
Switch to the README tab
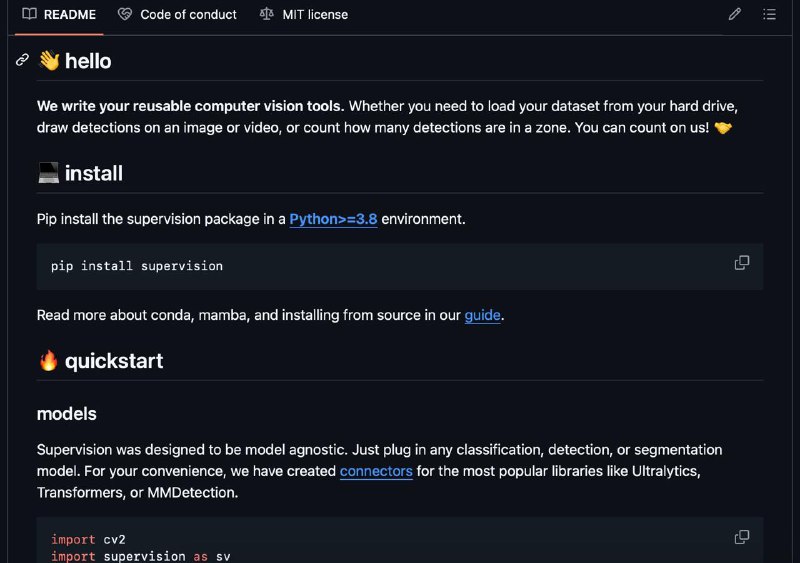point(59,15)
